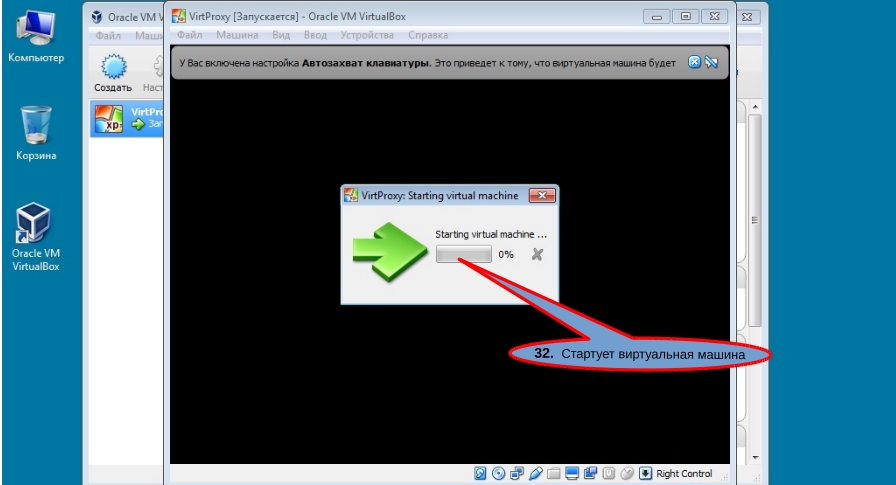The width and height of the screenshot is (896, 485).
Task: Click the Right Control host key label
Action: coord(684,474)
